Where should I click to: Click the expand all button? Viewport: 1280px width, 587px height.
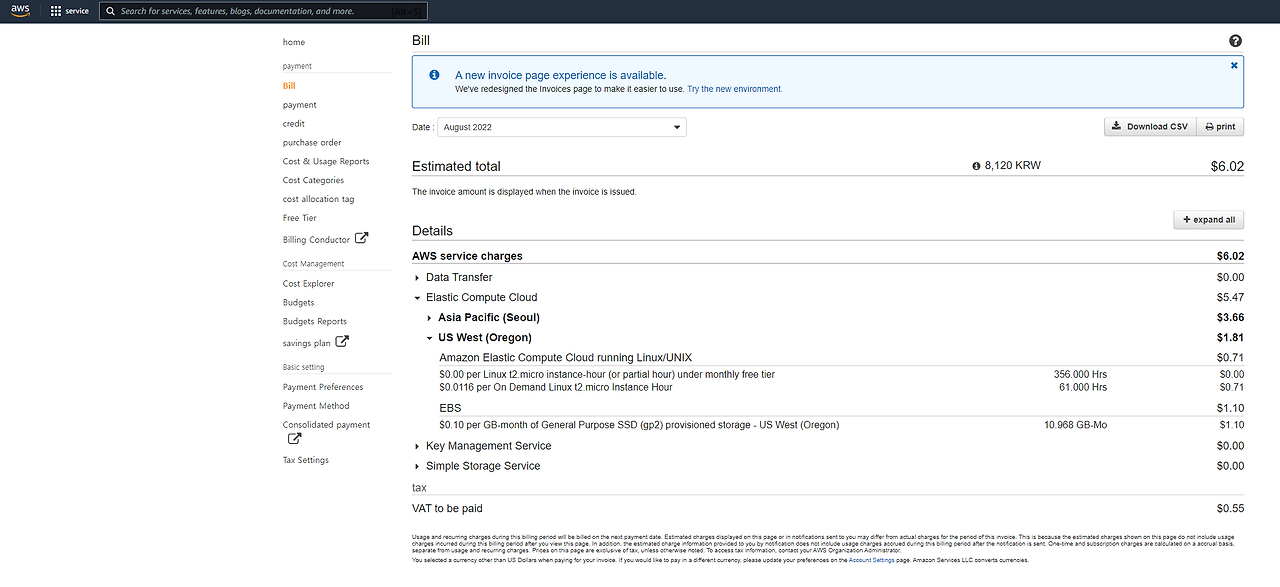(1208, 219)
